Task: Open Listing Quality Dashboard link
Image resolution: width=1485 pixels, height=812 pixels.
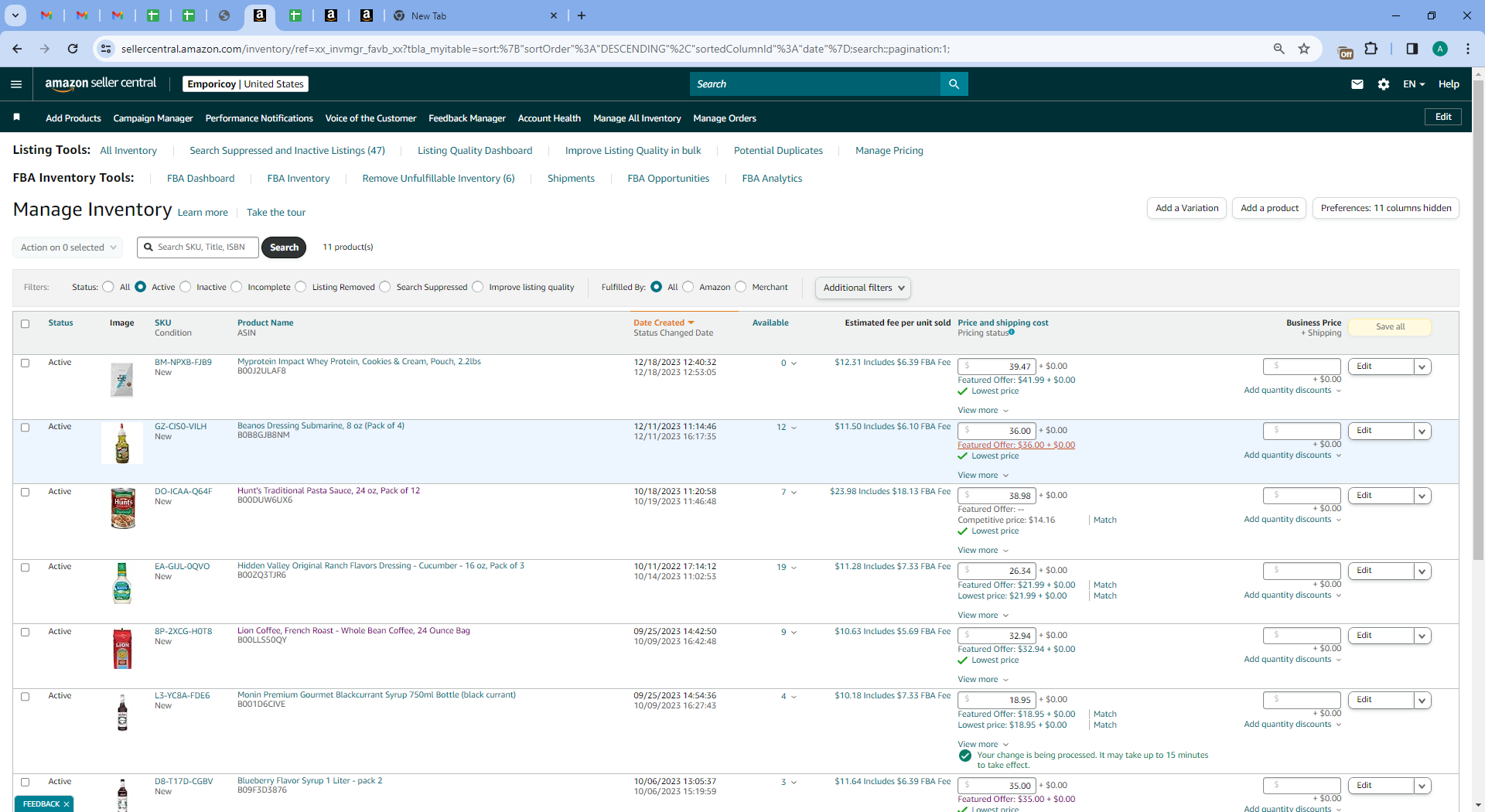Action: (475, 151)
